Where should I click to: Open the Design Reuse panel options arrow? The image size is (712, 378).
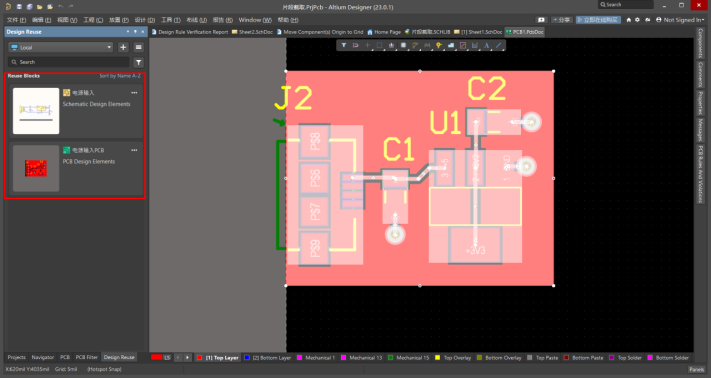pos(128,32)
